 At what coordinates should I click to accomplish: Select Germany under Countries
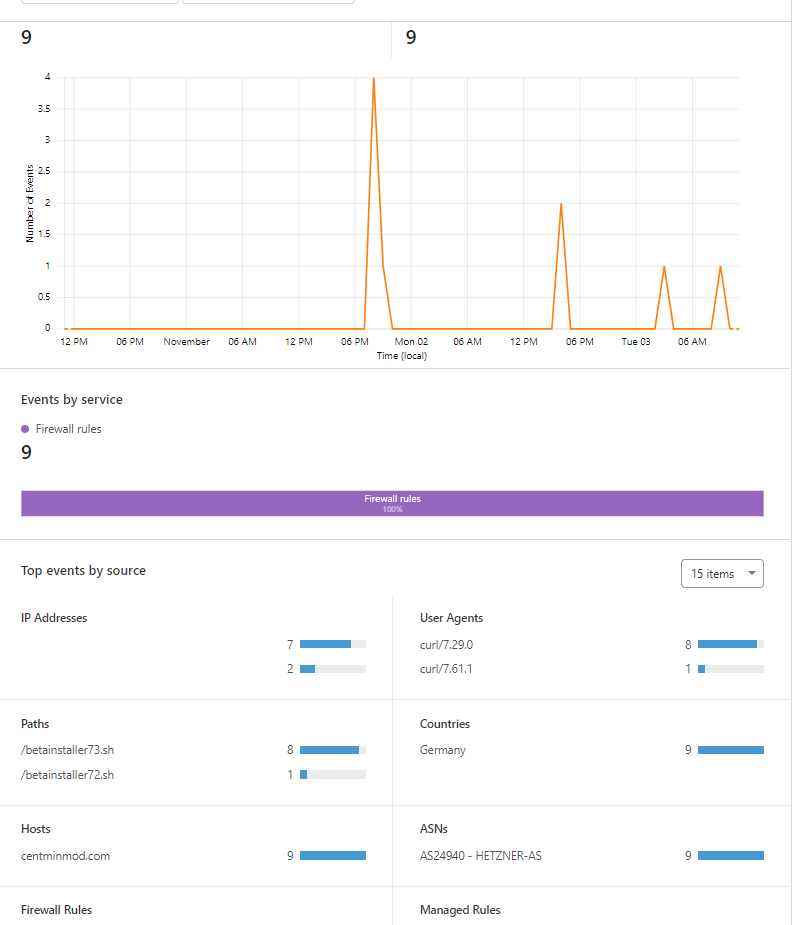(x=443, y=750)
